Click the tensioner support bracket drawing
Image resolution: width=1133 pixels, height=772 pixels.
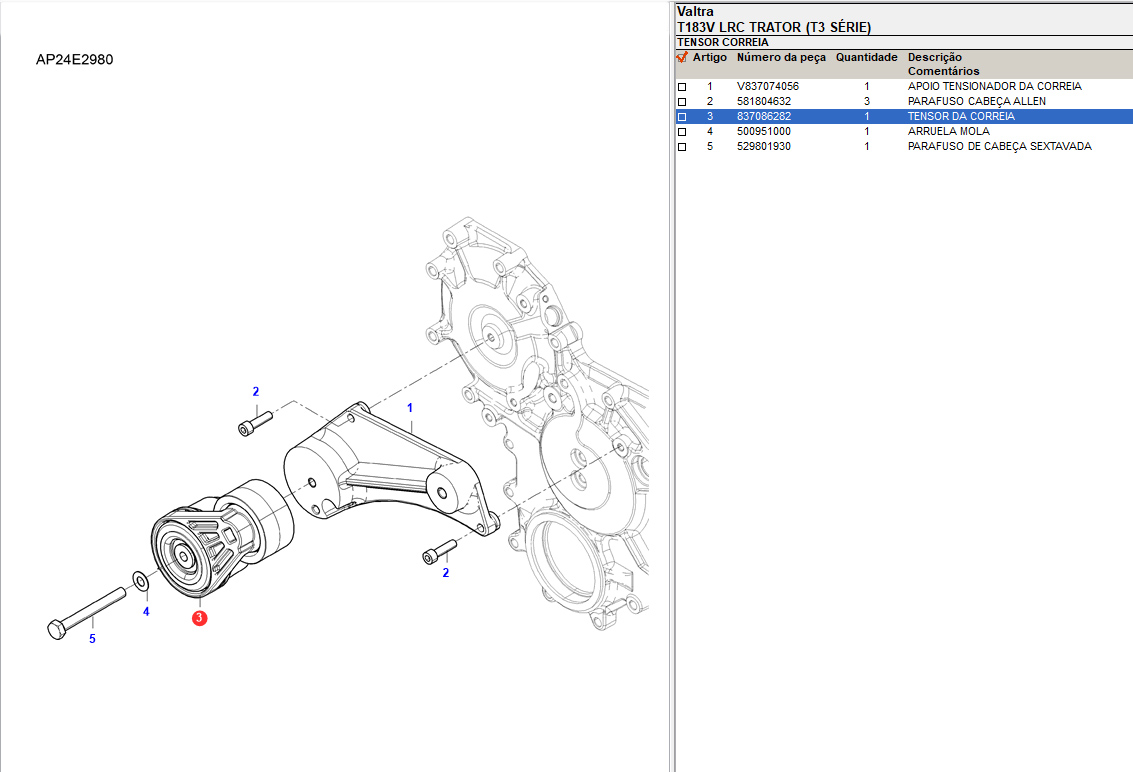pos(390,470)
